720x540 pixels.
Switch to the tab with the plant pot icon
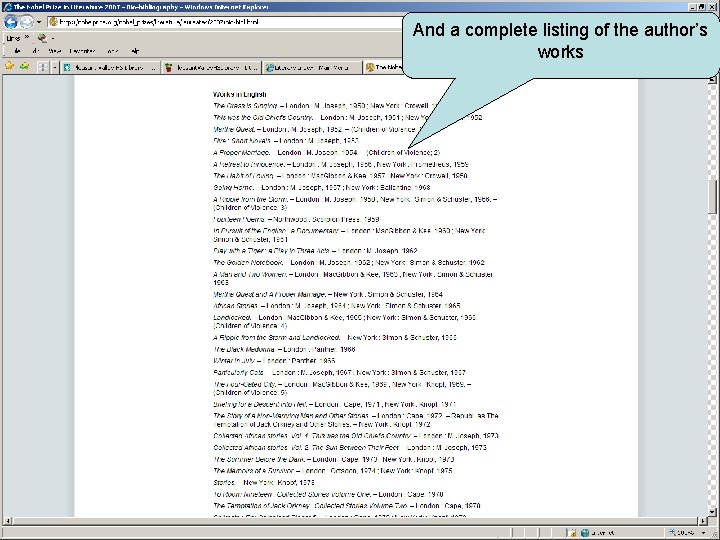211,68
